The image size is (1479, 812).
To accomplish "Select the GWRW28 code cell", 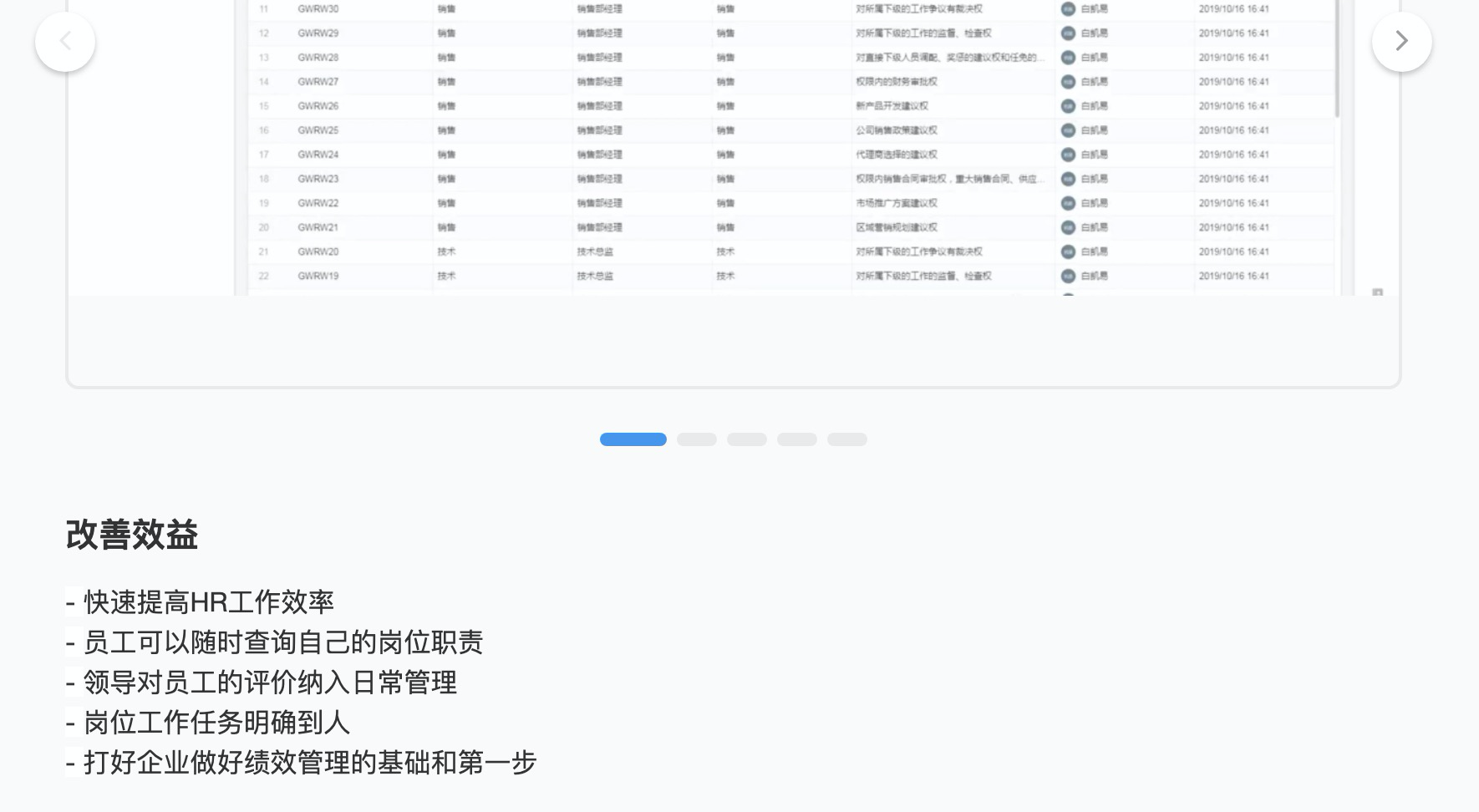I will (x=318, y=58).
